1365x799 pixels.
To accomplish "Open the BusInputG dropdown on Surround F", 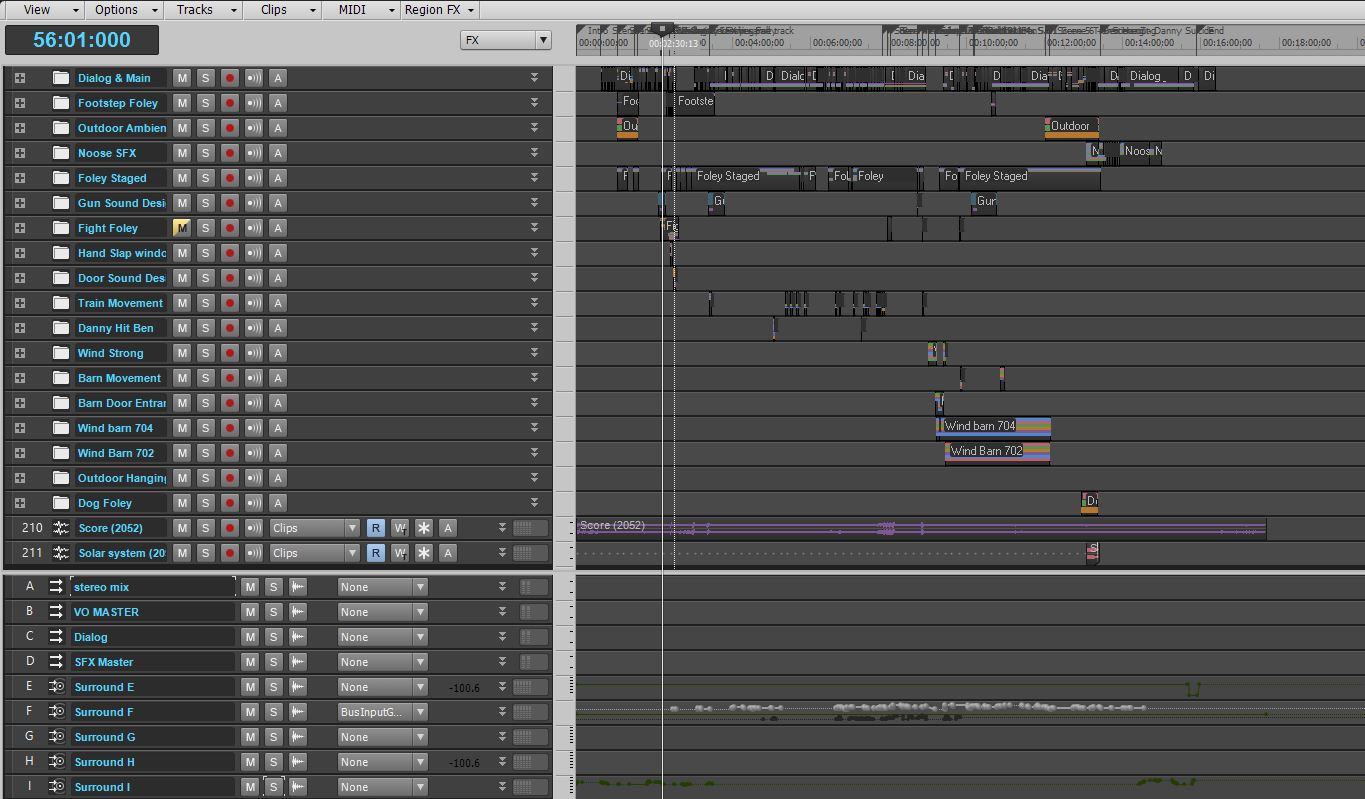I will (382, 712).
